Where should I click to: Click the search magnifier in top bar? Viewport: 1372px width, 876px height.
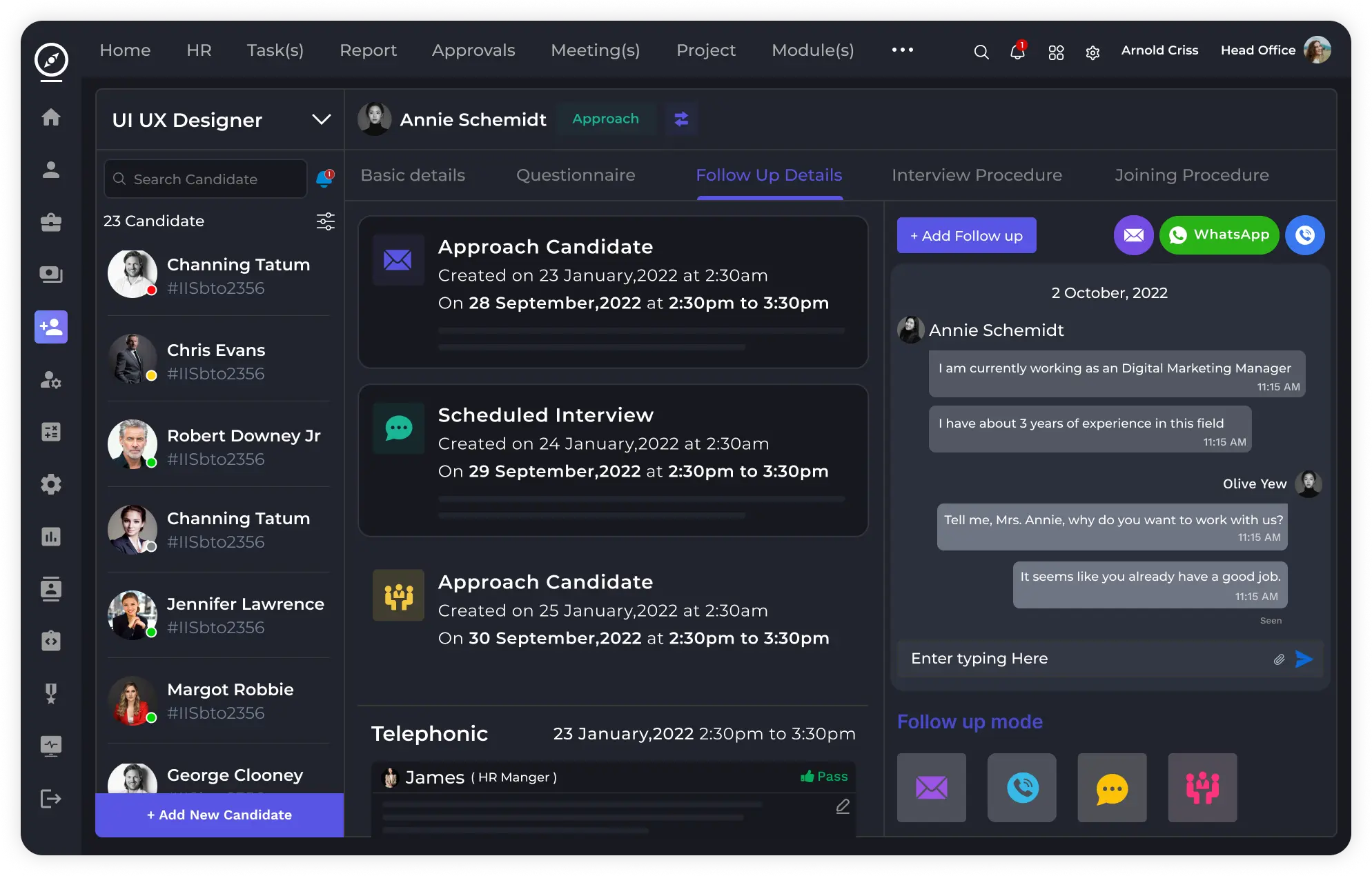pos(981,52)
